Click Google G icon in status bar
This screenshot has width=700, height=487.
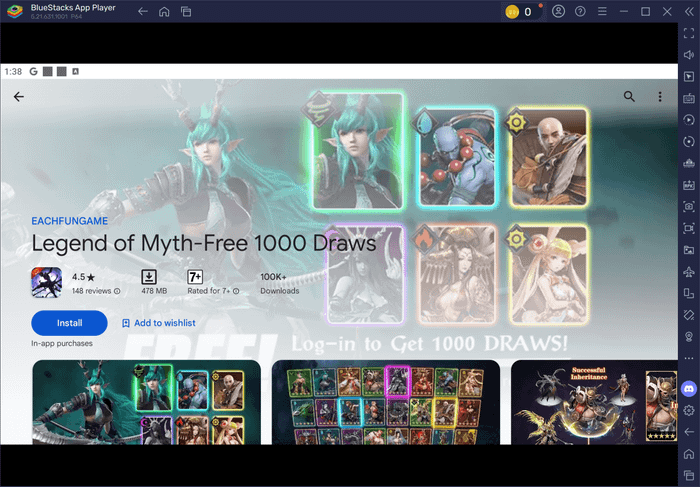tap(33, 71)
